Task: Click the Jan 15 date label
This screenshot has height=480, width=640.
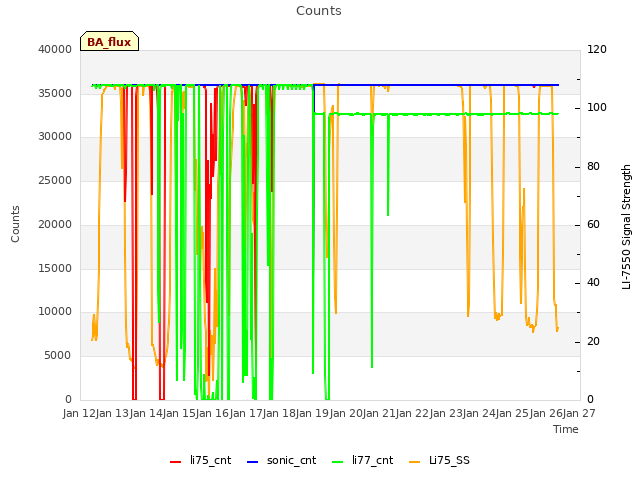Action: (179, 414)
